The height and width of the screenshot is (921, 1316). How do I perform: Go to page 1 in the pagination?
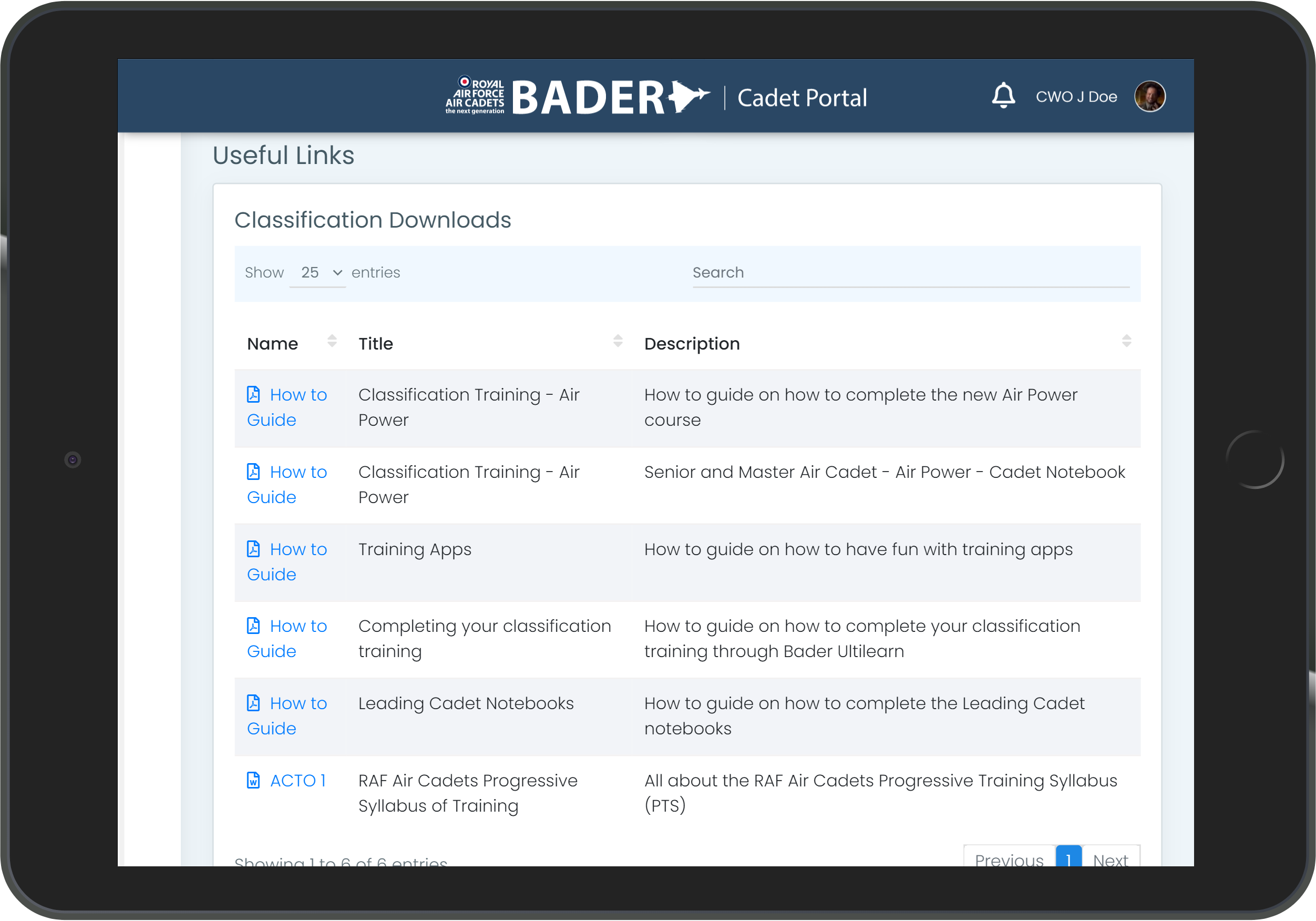1068,856
